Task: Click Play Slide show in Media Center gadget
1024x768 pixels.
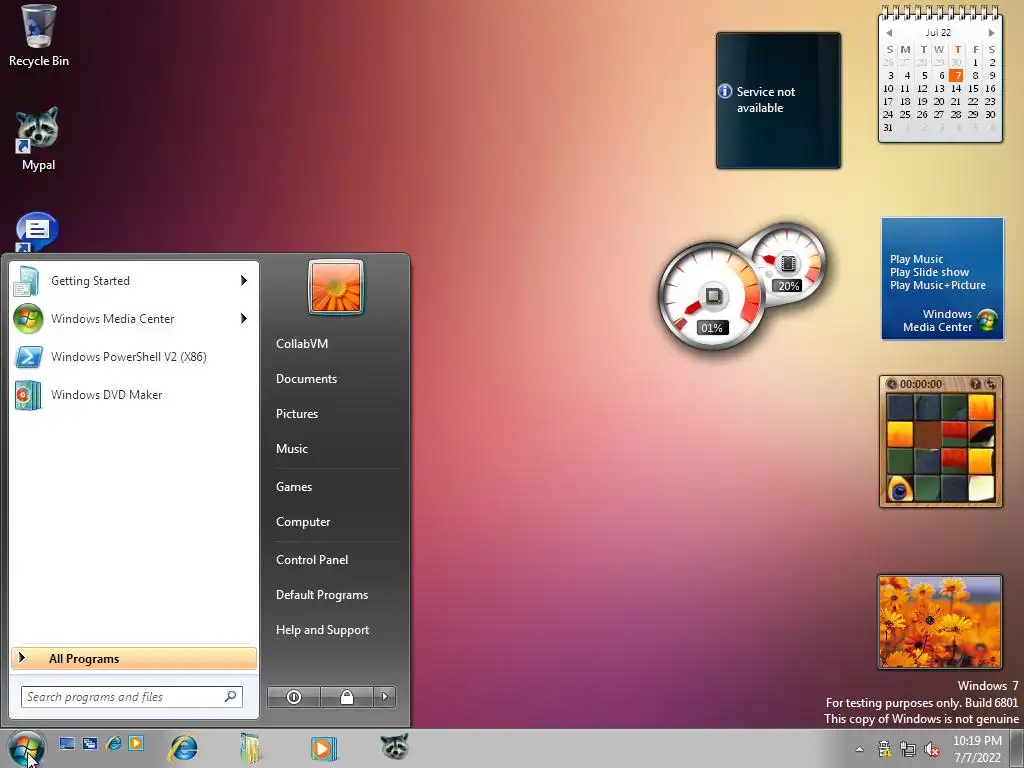Action: click(929, 272)
